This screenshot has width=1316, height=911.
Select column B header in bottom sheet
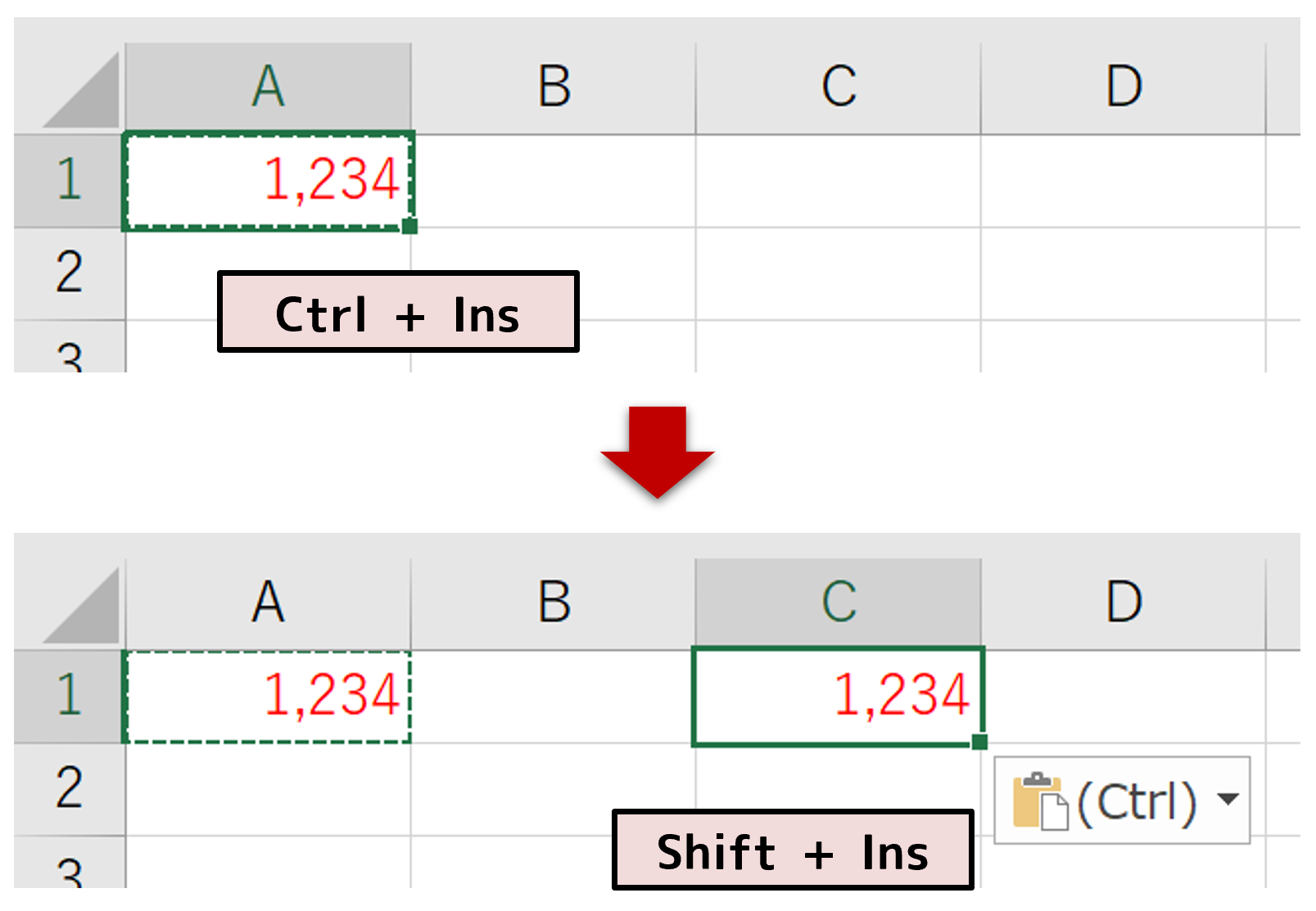point(554,602)
